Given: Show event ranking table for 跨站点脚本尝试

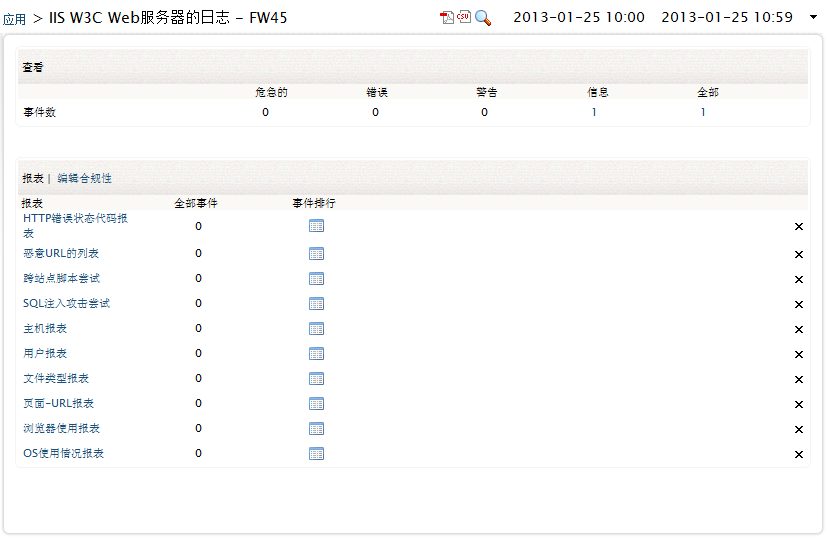Looking at the screenshot, I should pyautogui.click(x=316, y=278).
